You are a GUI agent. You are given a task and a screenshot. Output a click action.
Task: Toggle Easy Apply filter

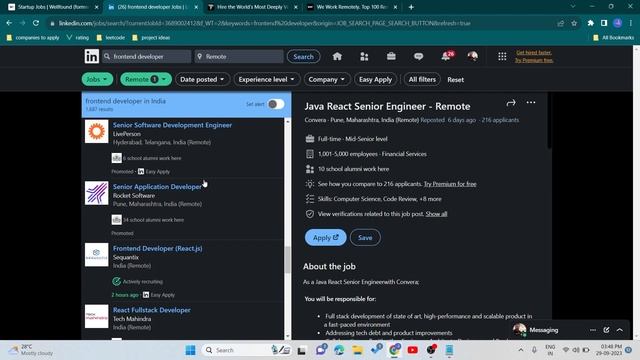375,79
